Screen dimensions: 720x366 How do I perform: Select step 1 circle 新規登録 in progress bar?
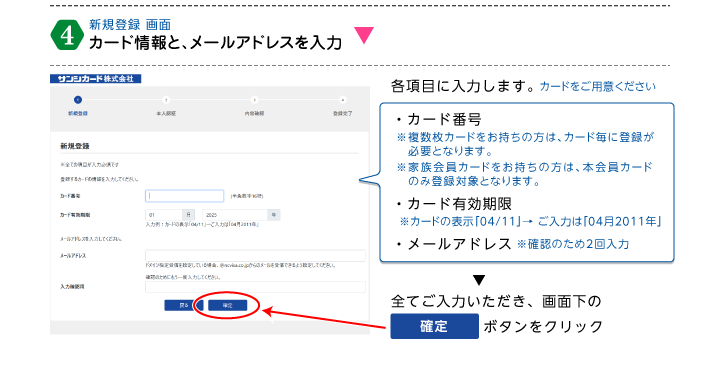pyautogui.click(x=78, y=100)
